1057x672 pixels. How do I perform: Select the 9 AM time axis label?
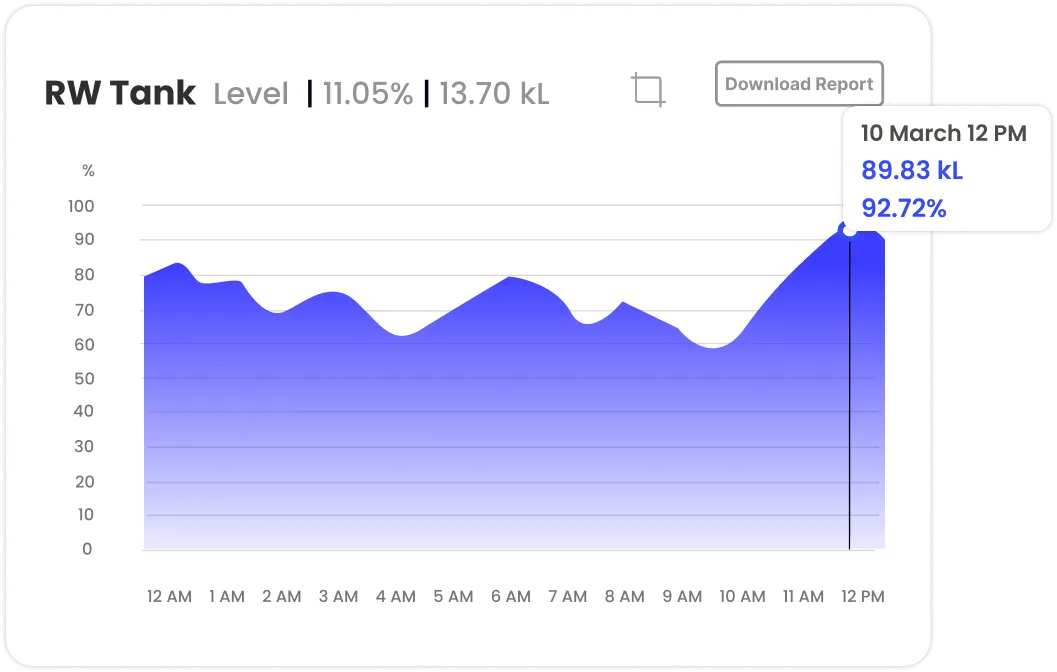(682, 596)
